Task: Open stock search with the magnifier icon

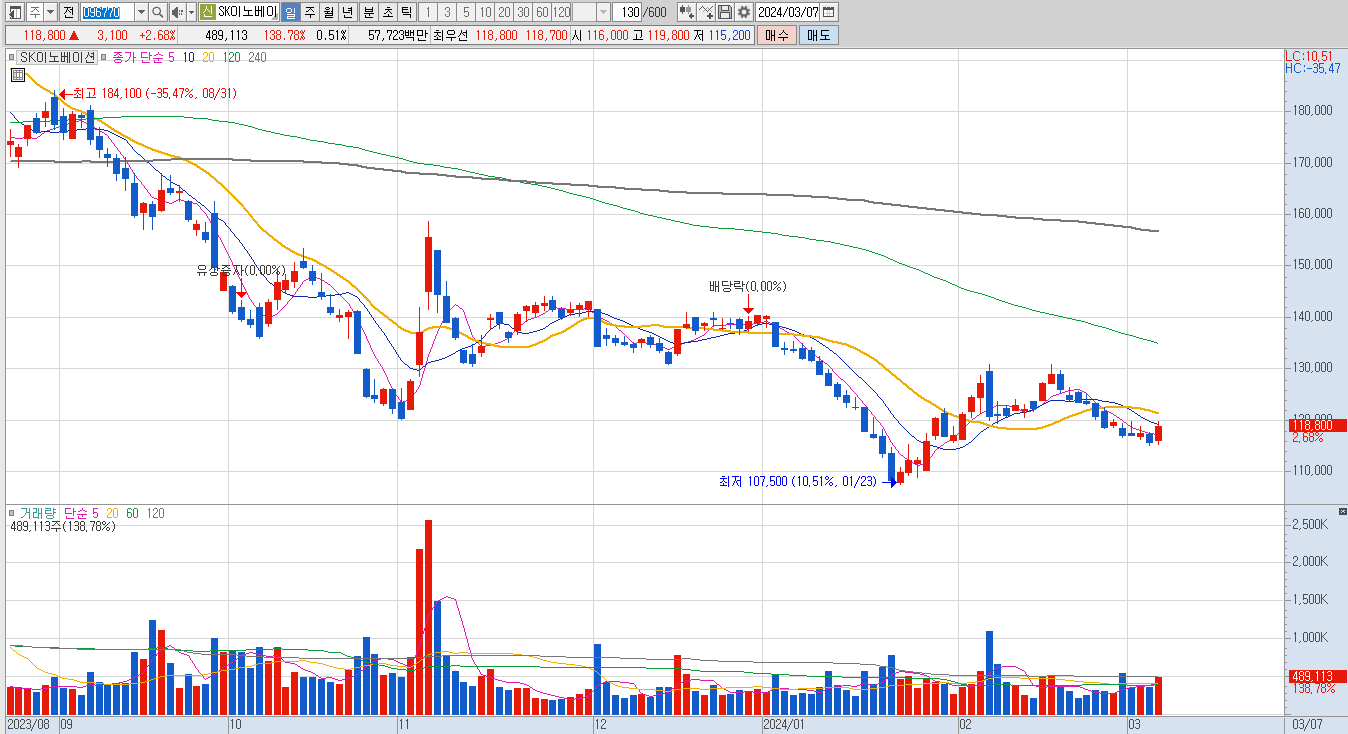Action: tap(158, 12)
